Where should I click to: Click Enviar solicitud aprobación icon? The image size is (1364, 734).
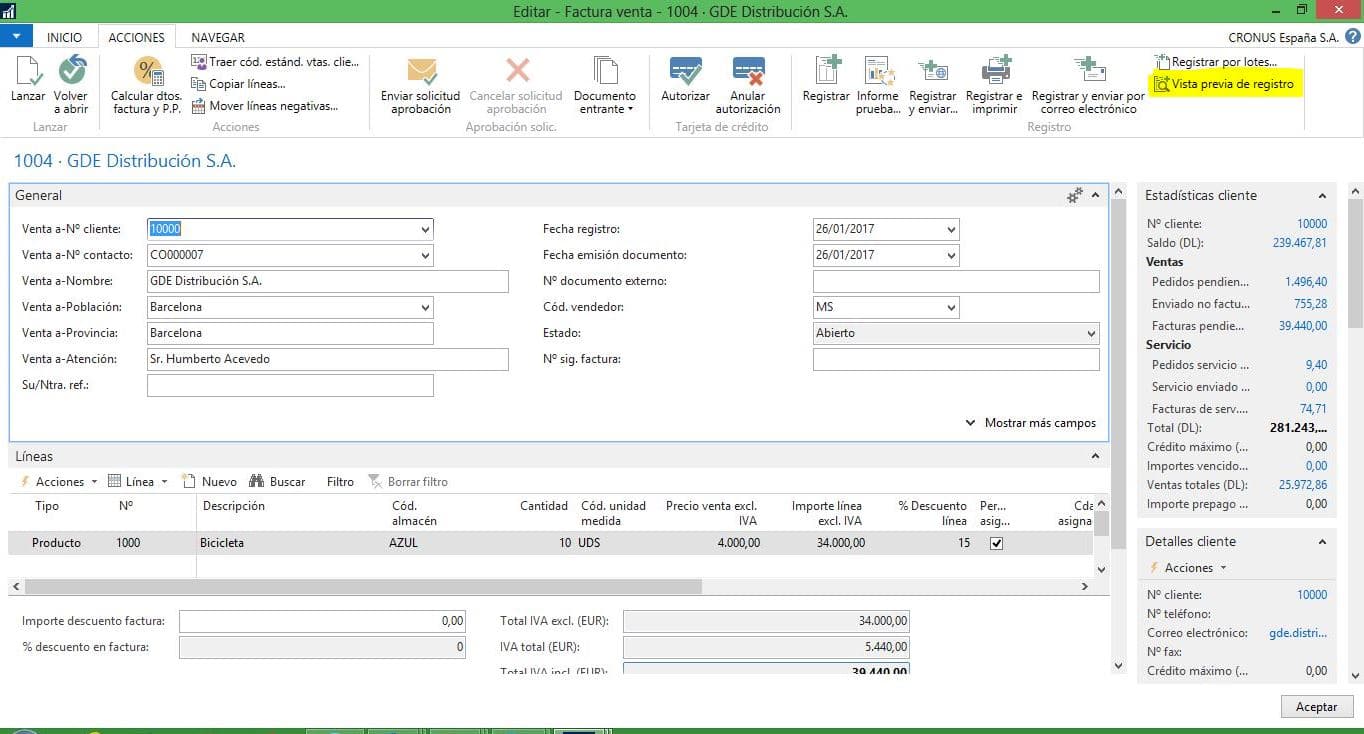(x=421, y=72)
